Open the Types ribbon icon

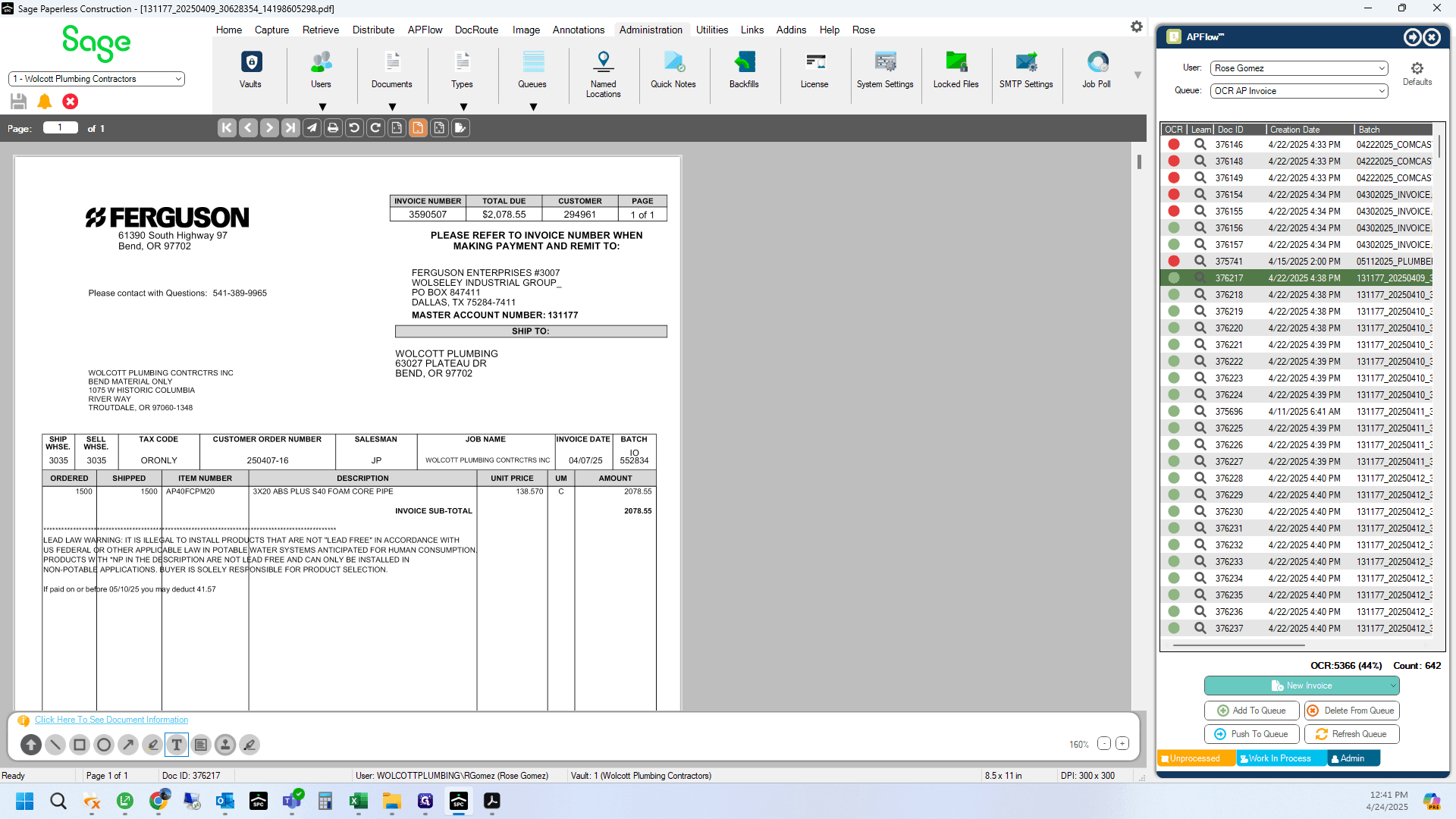462,70
